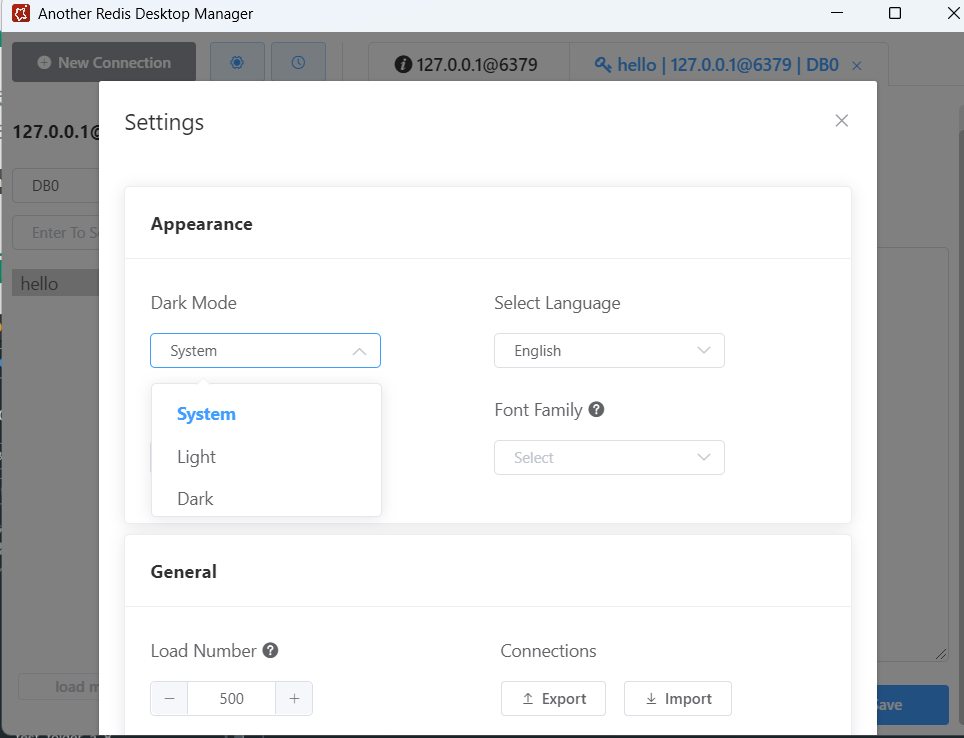Click the Load Number help question mark
Screen dimensions: 964x738
coord(271,650)
